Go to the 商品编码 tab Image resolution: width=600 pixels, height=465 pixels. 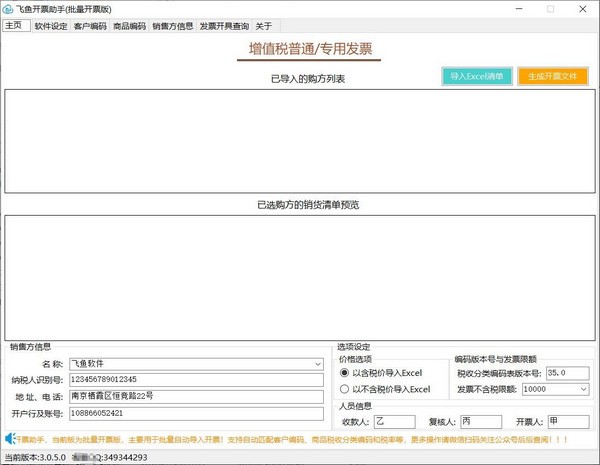129,27
